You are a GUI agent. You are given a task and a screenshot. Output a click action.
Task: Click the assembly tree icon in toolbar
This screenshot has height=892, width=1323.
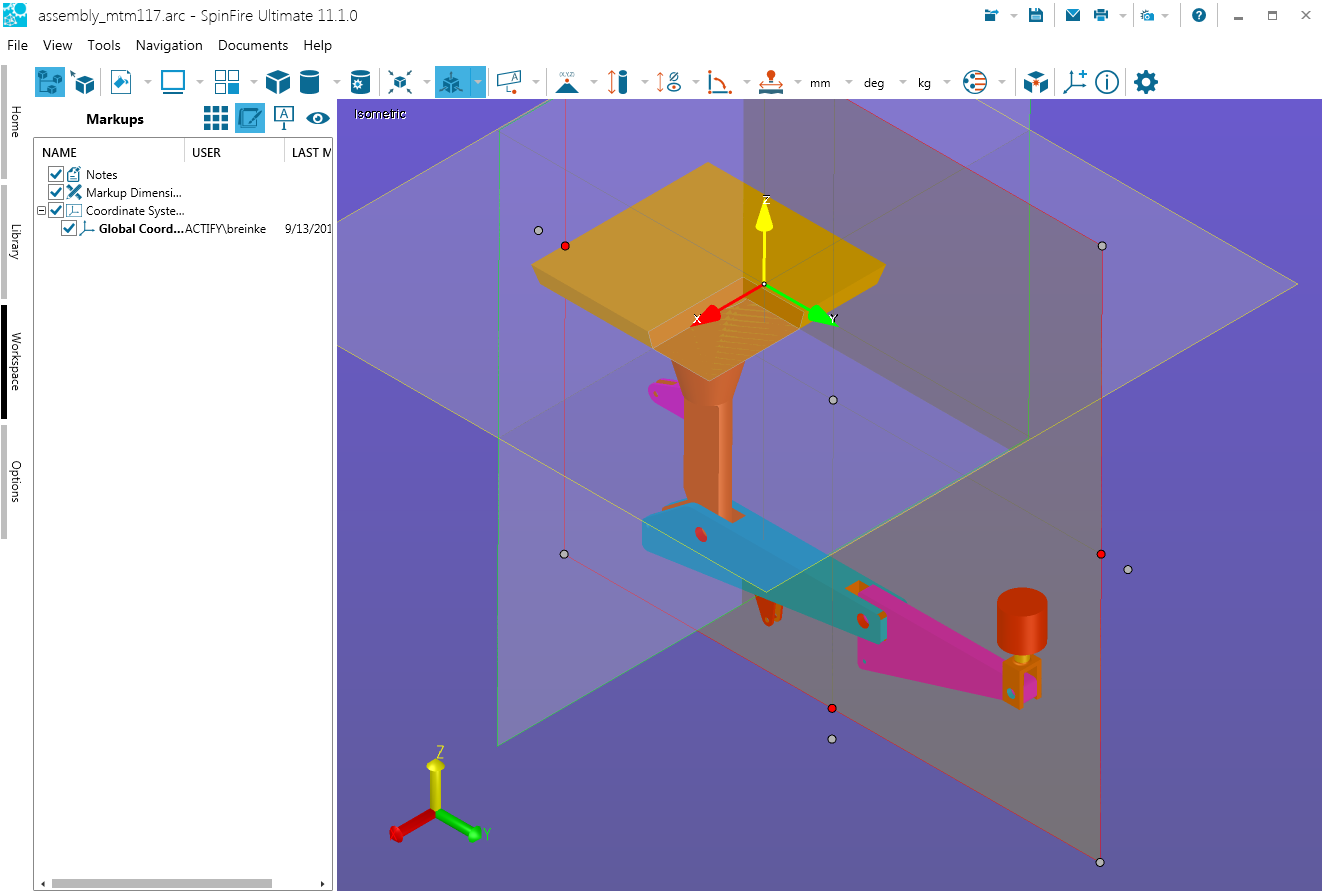click(49, 82)
